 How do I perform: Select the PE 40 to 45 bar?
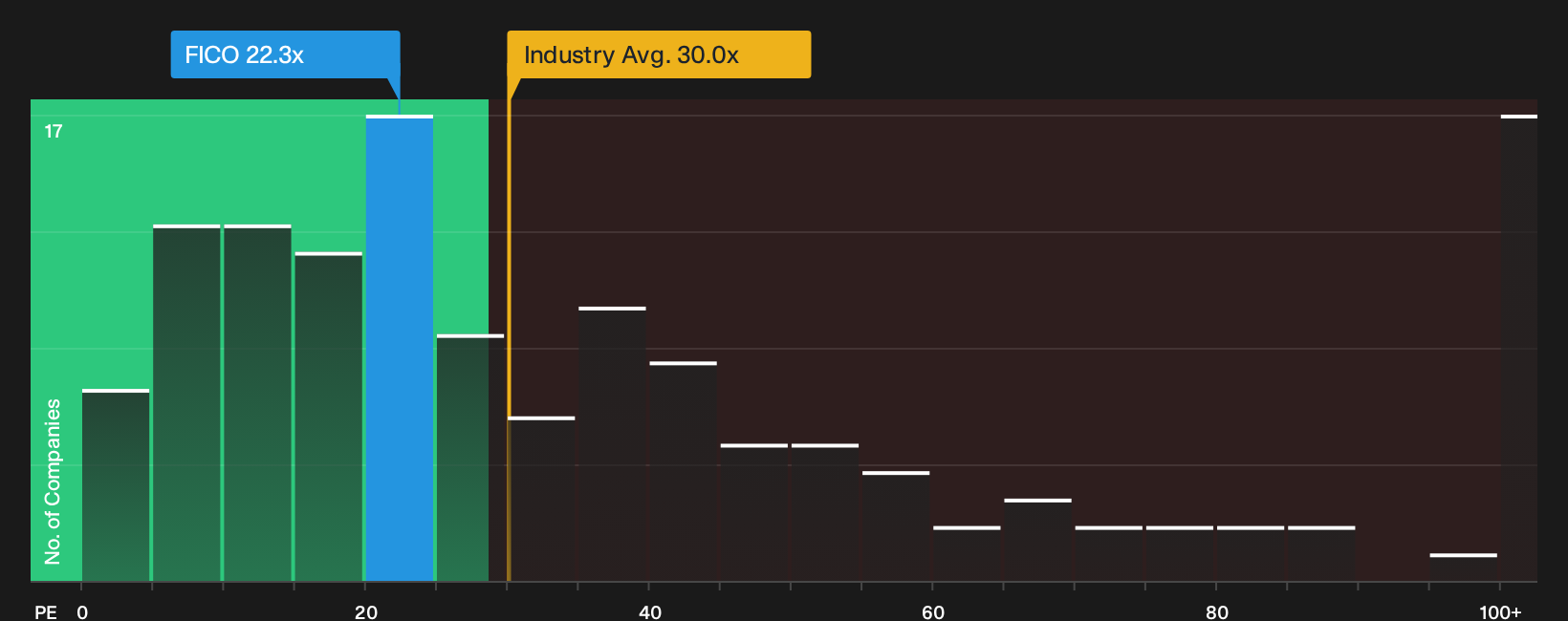click(684, 471)
